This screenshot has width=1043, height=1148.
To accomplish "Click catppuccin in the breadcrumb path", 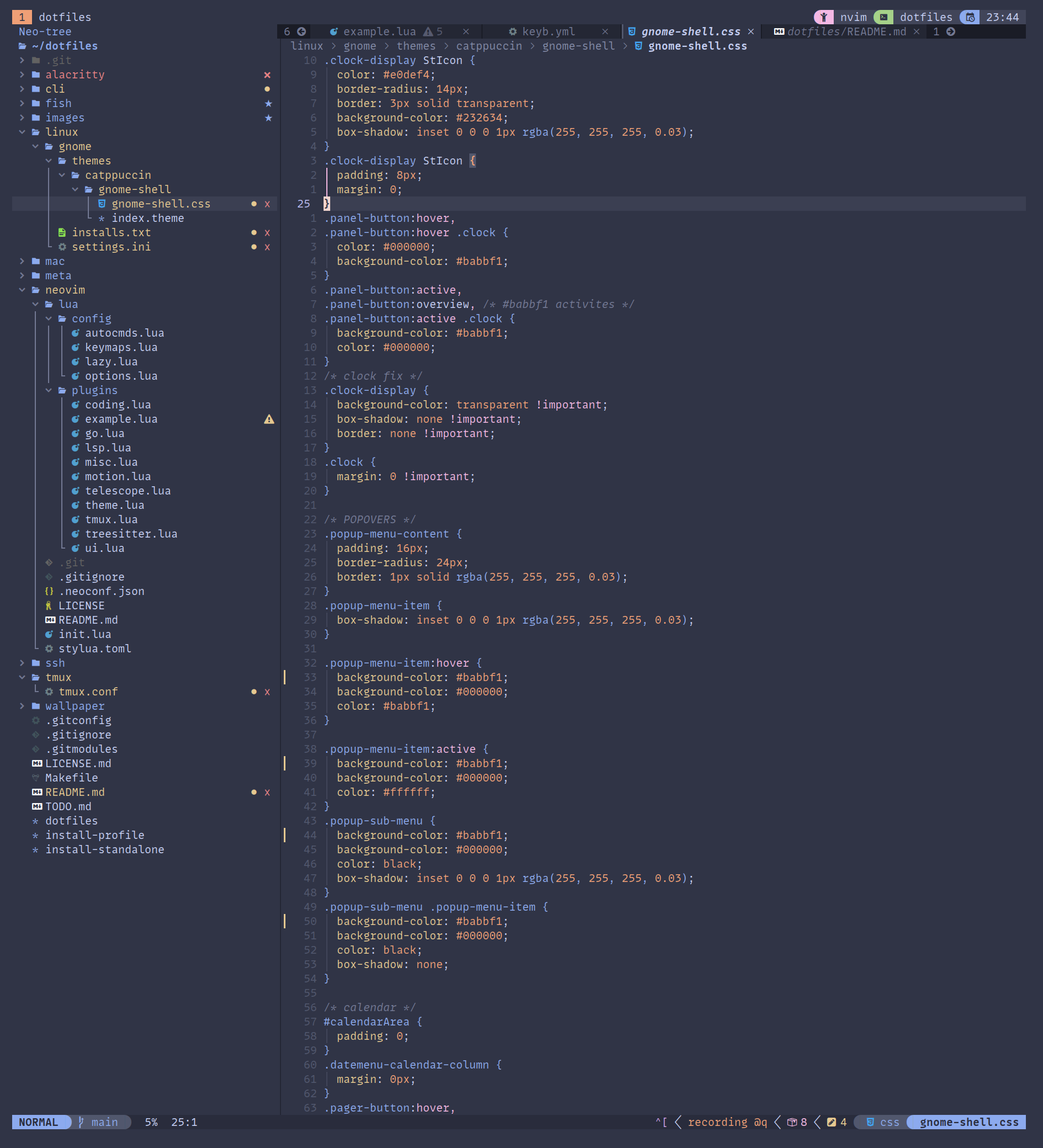I will coord(489,46).
